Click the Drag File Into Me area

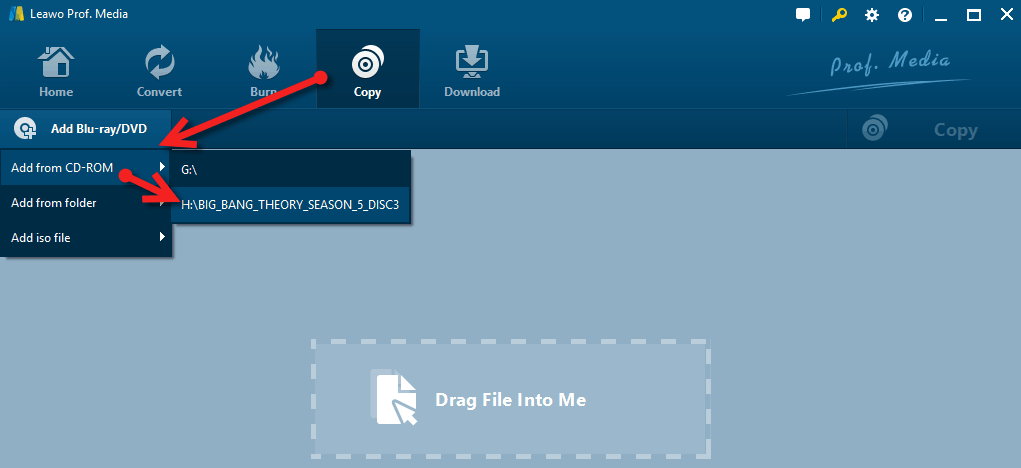click(x=510, y=397)
